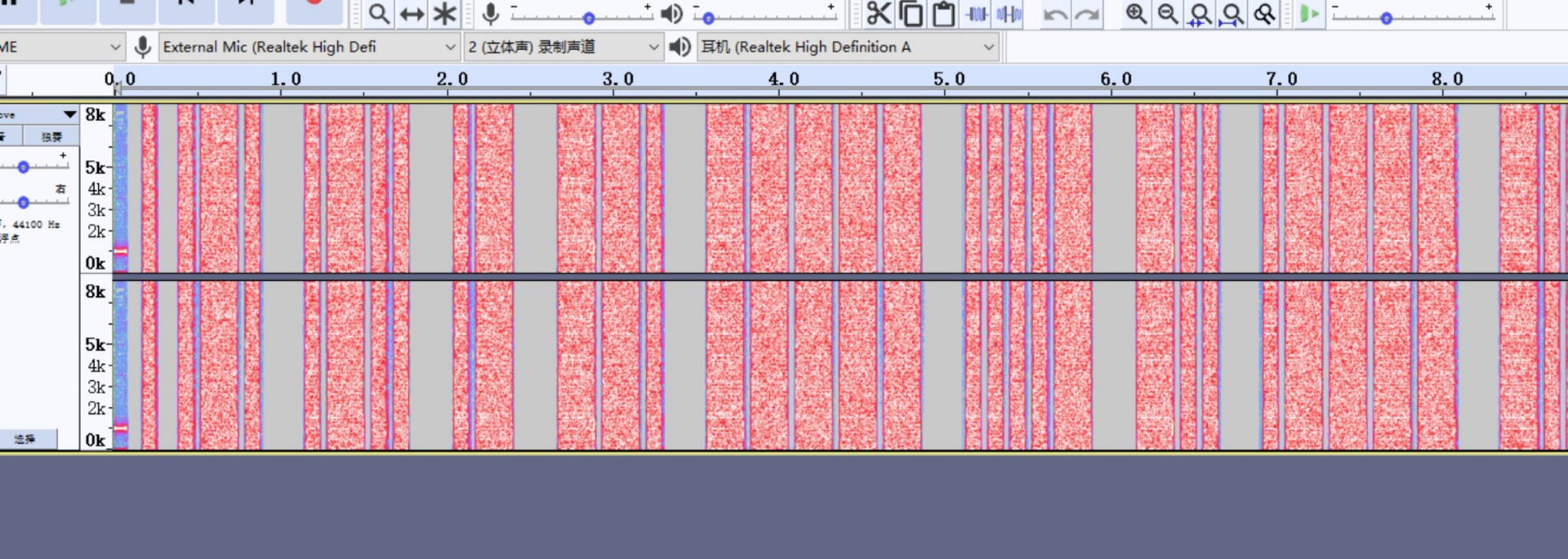
Task: Select the Zoom tool magnifier
Action: 378,14
